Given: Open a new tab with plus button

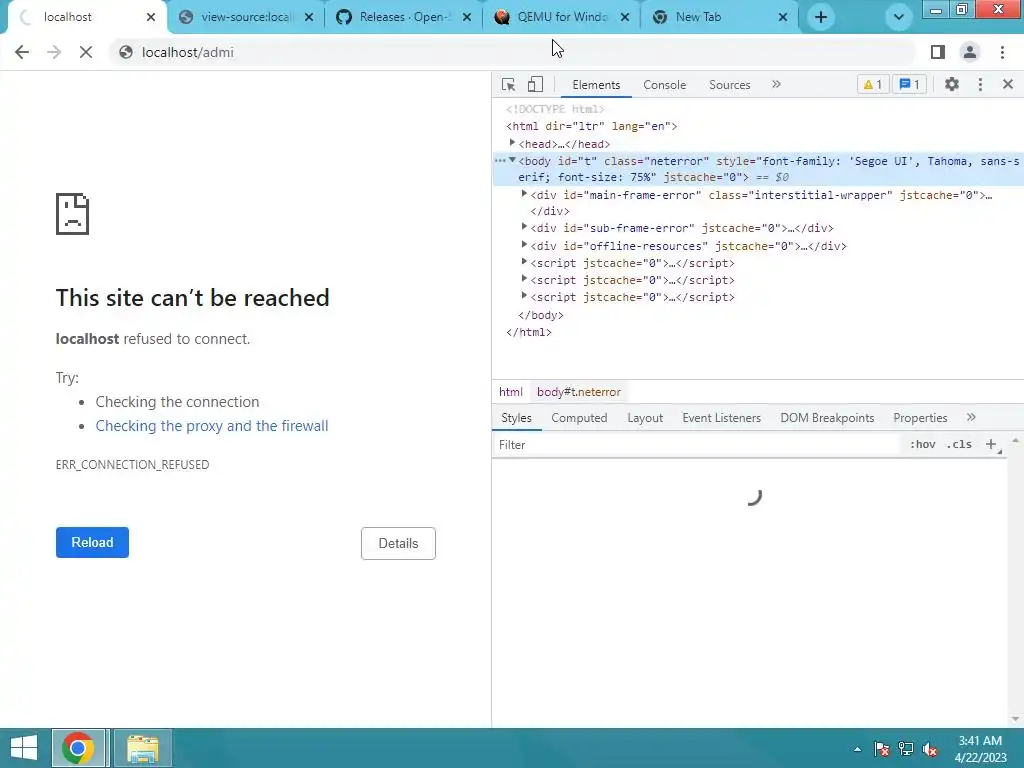Looking at the screenshot, I should click(x=821, y=18).
